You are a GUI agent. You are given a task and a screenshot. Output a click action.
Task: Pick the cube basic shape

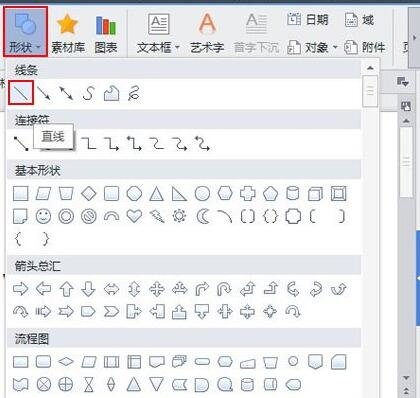click(315, 194)
